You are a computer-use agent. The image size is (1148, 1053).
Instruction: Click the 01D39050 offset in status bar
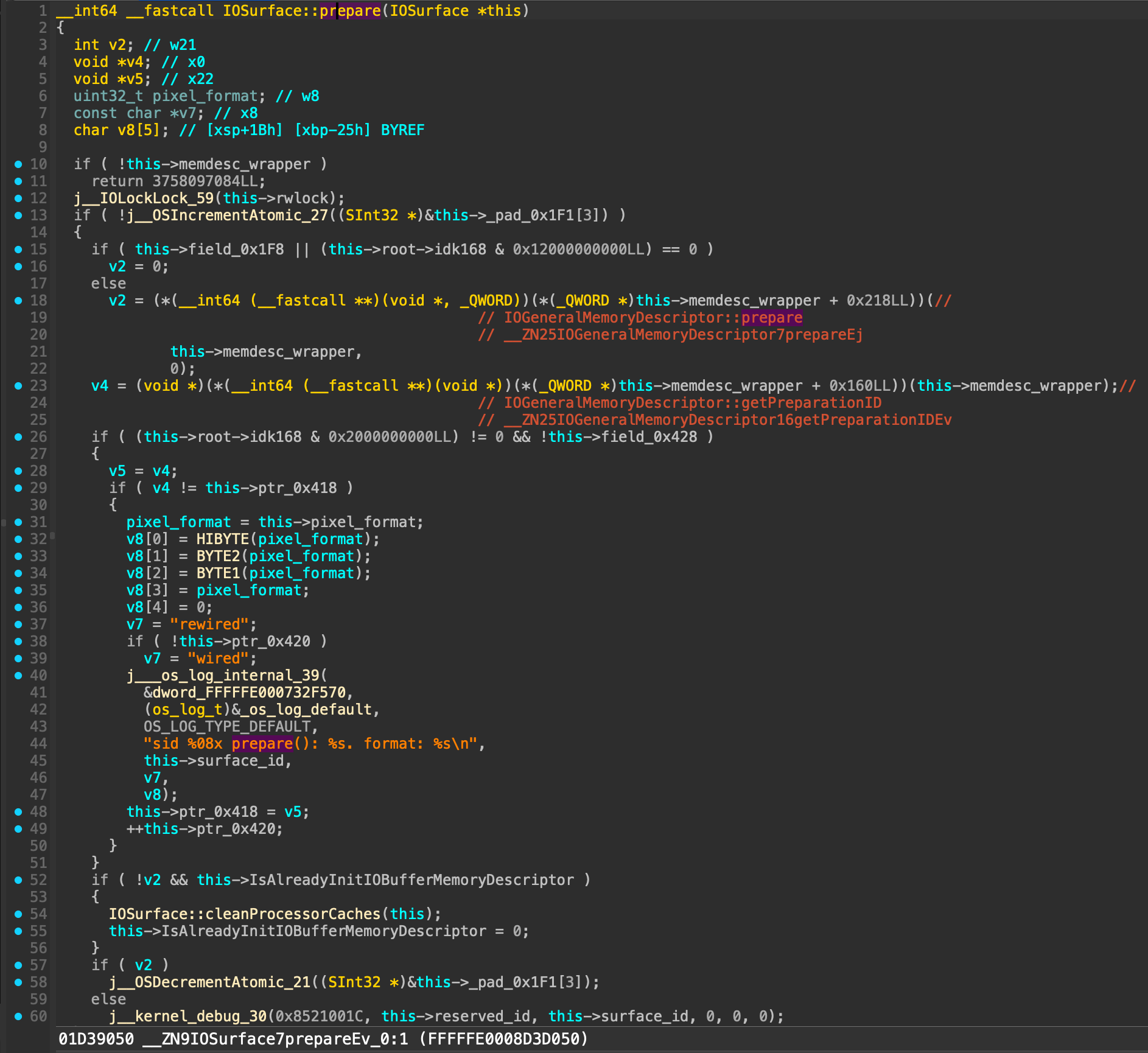point(96,1039)
